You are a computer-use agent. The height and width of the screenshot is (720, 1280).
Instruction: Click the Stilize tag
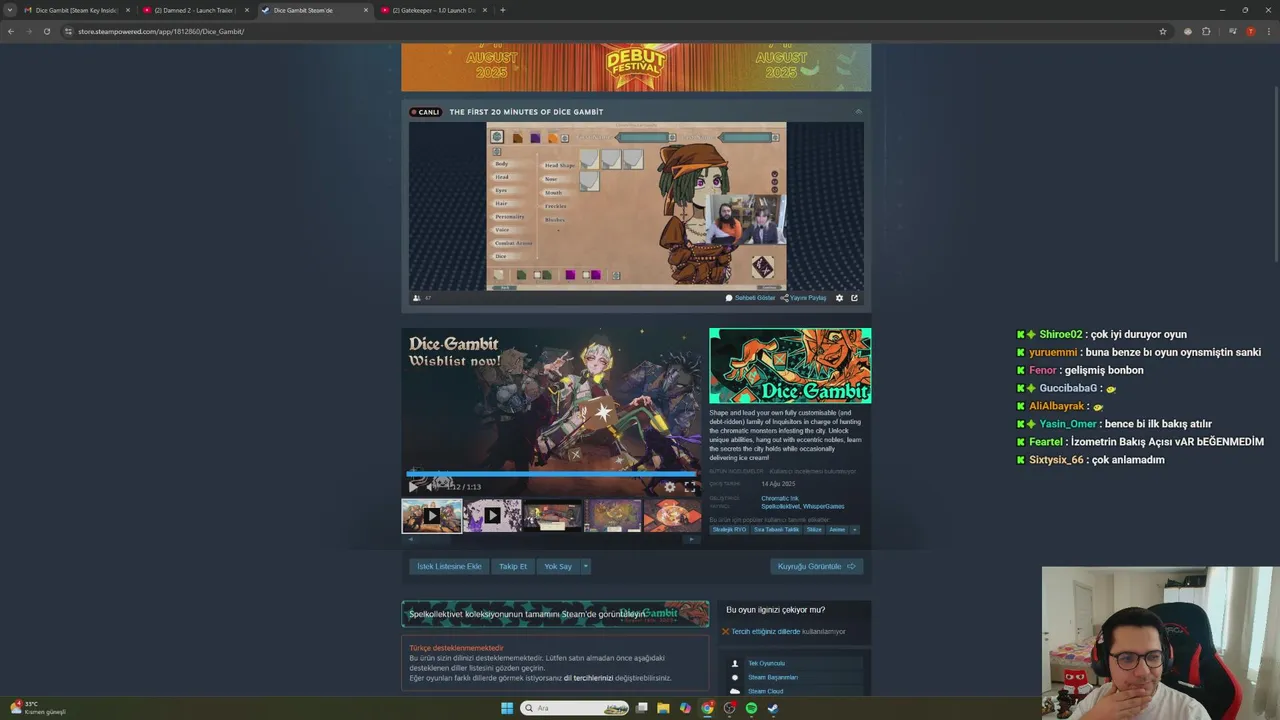tap(814, 530)
